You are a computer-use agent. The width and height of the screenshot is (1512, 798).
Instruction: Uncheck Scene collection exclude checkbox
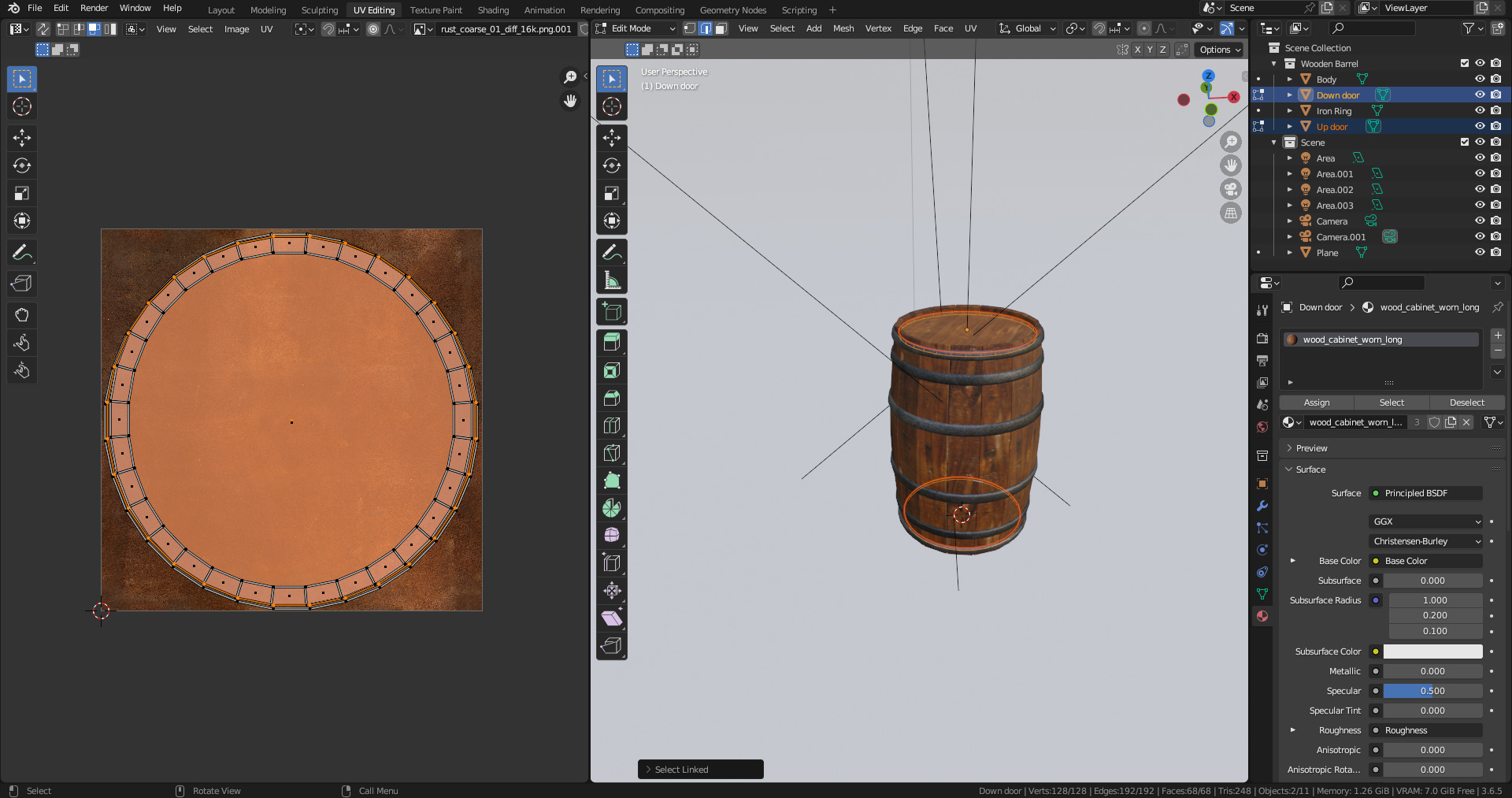[x=1465, y=142]
